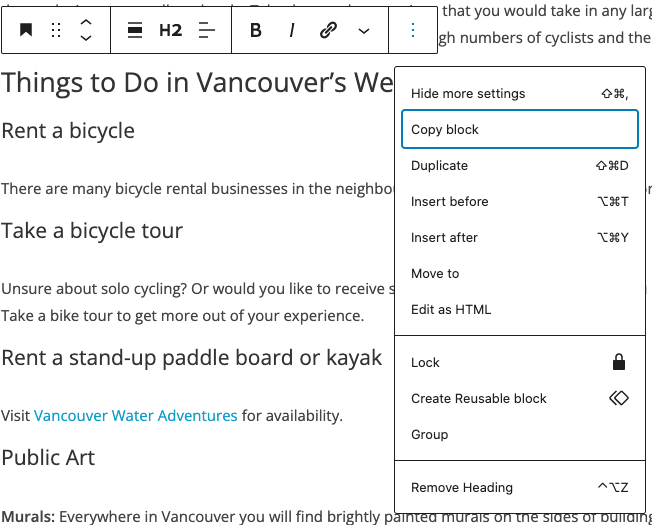The image size is (652, 525).
Task: Choose Duplicate in the block menu
Action: 520,165
